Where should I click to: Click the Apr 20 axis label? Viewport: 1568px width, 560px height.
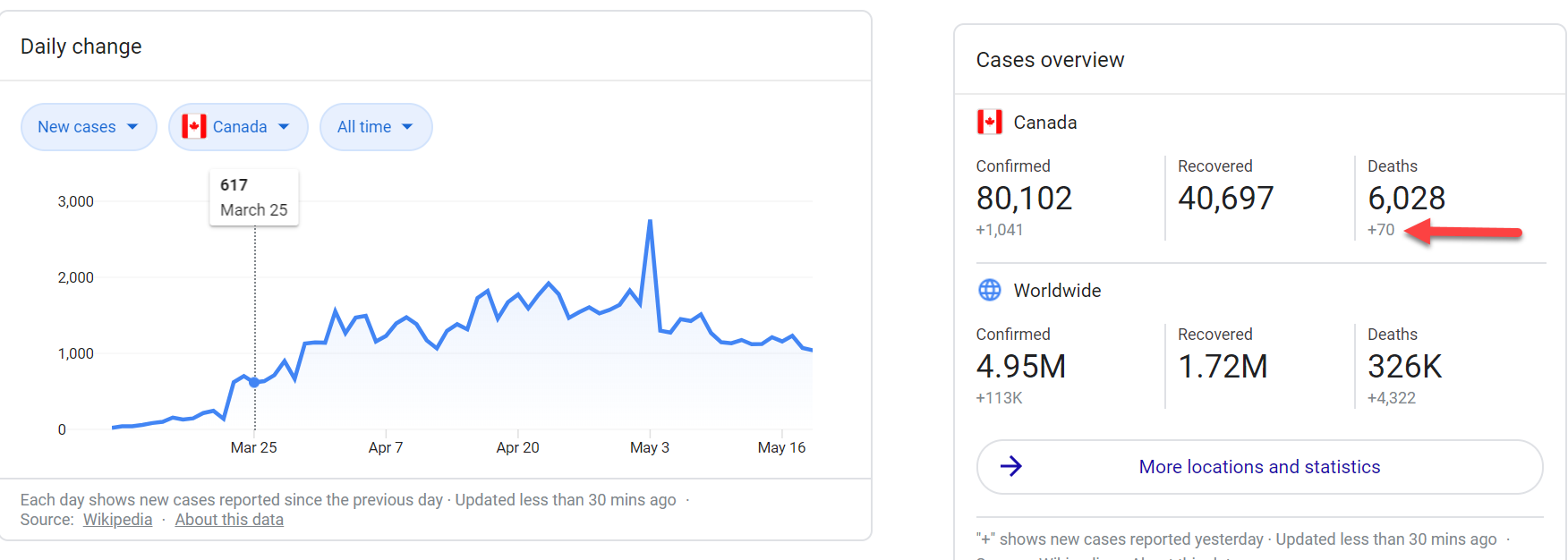517,447
